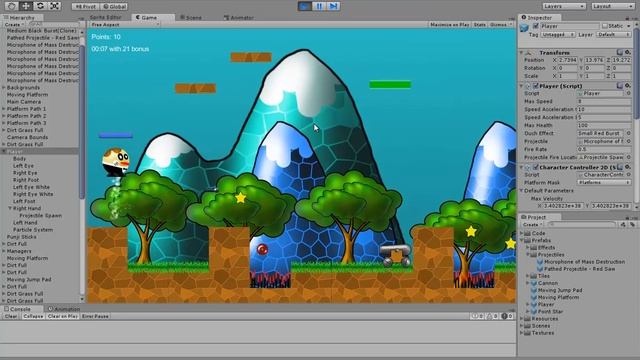Click the Step frame button
This screenshot has width=640, height=360.
[x=333, y=6]
